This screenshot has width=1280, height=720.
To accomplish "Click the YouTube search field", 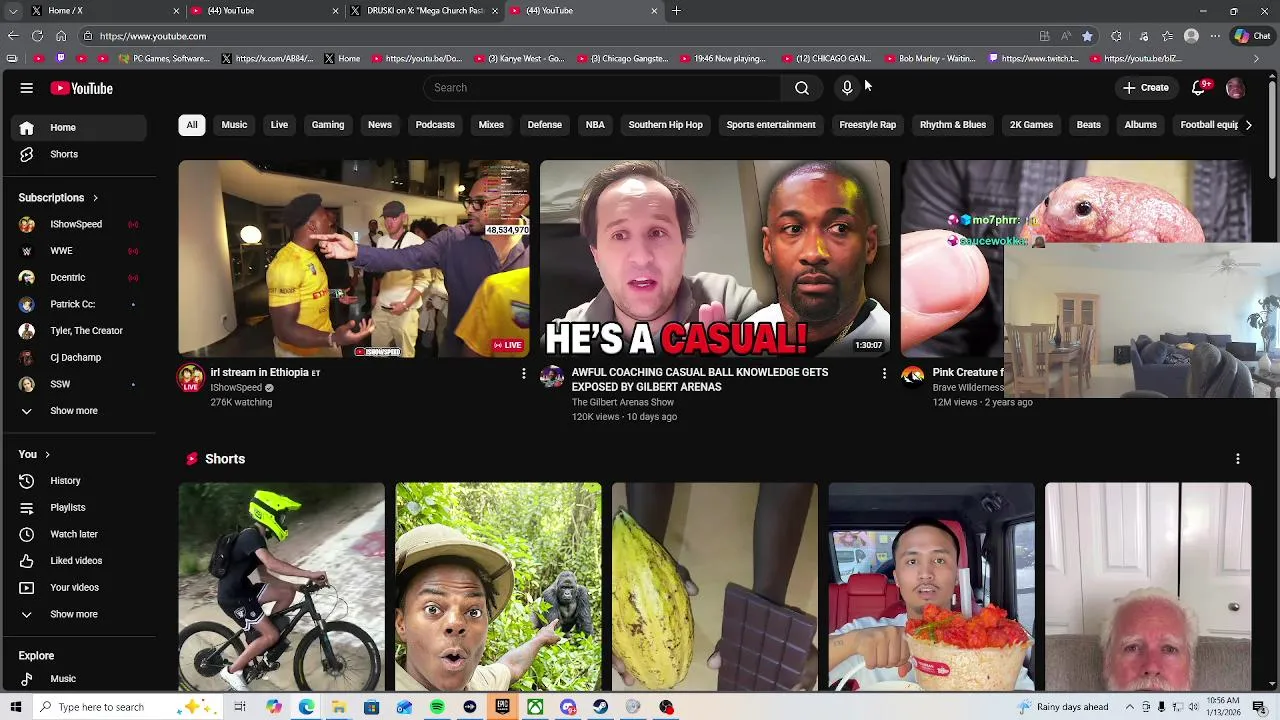I will click(x=603, y=88).
